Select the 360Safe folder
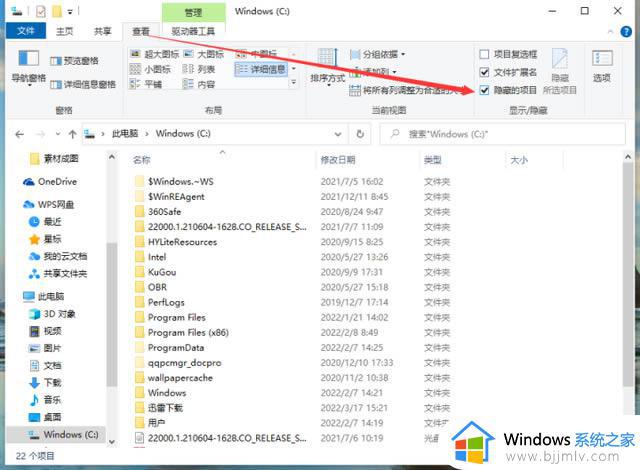The width and height of the screenshot is (640, 470). point(164,211)
